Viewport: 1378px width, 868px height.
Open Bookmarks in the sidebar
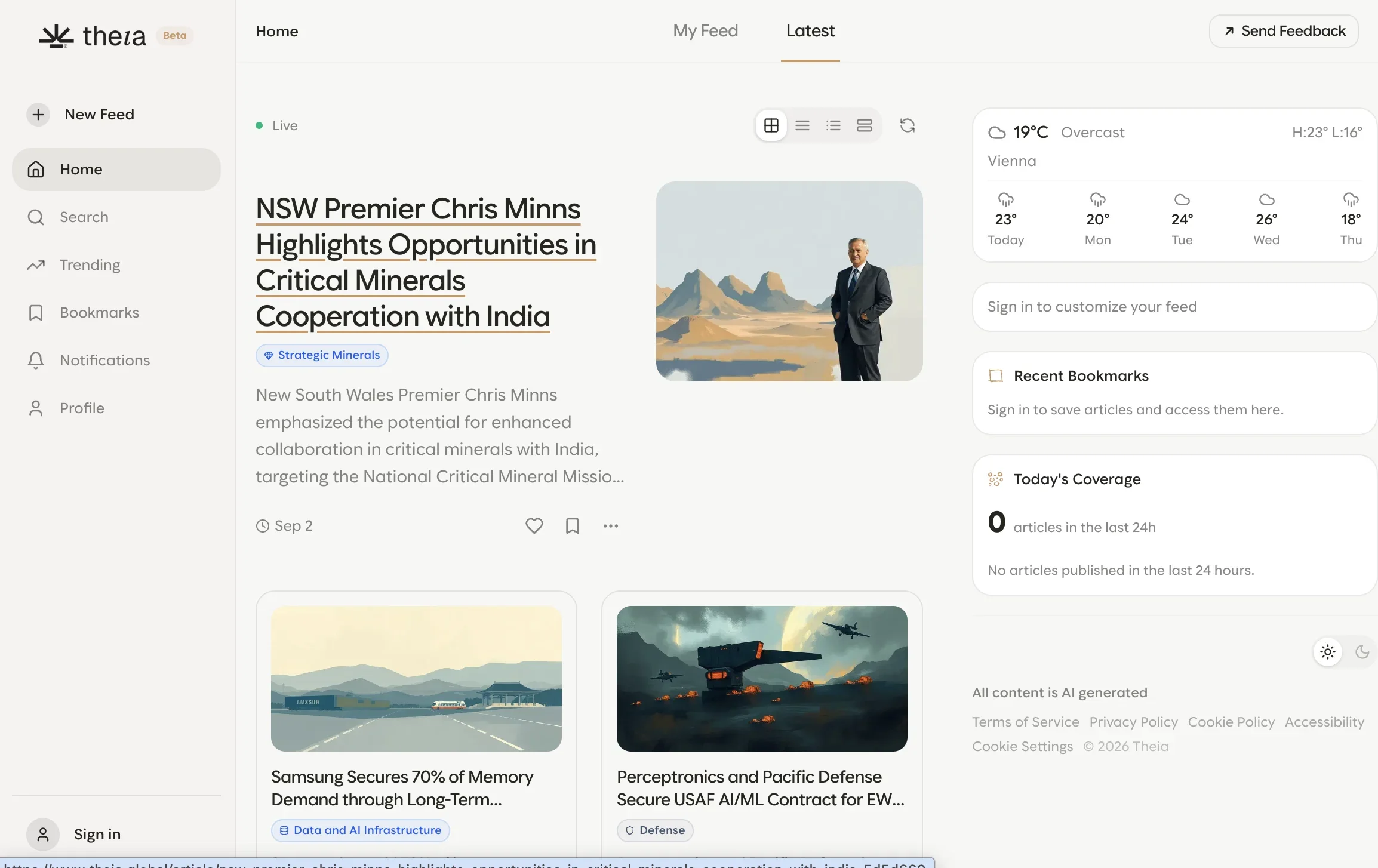pyautogui.click(x=116, y=313)
